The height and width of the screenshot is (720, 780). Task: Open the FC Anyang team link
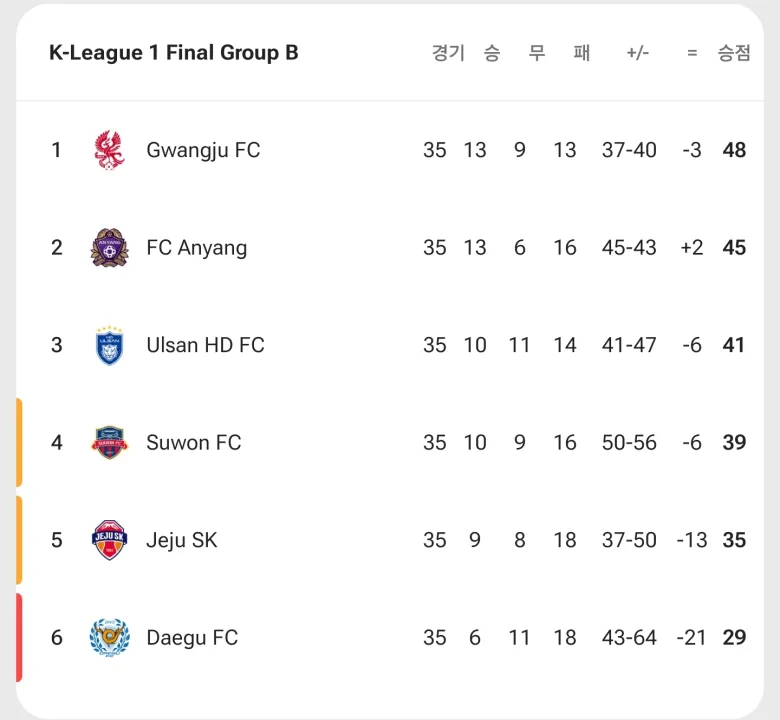tap(197, 248)
